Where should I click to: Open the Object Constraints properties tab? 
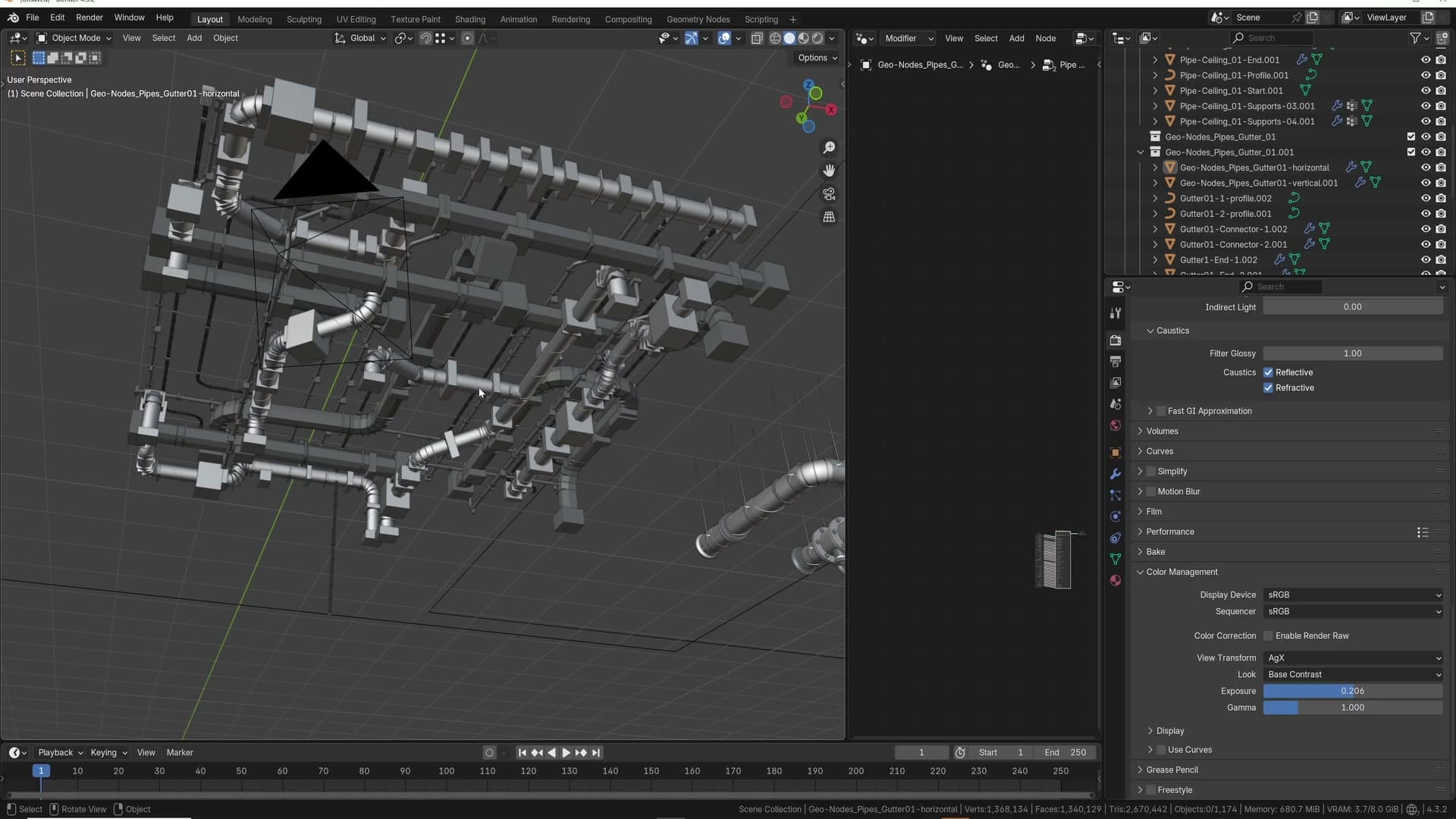[1116, 538]
